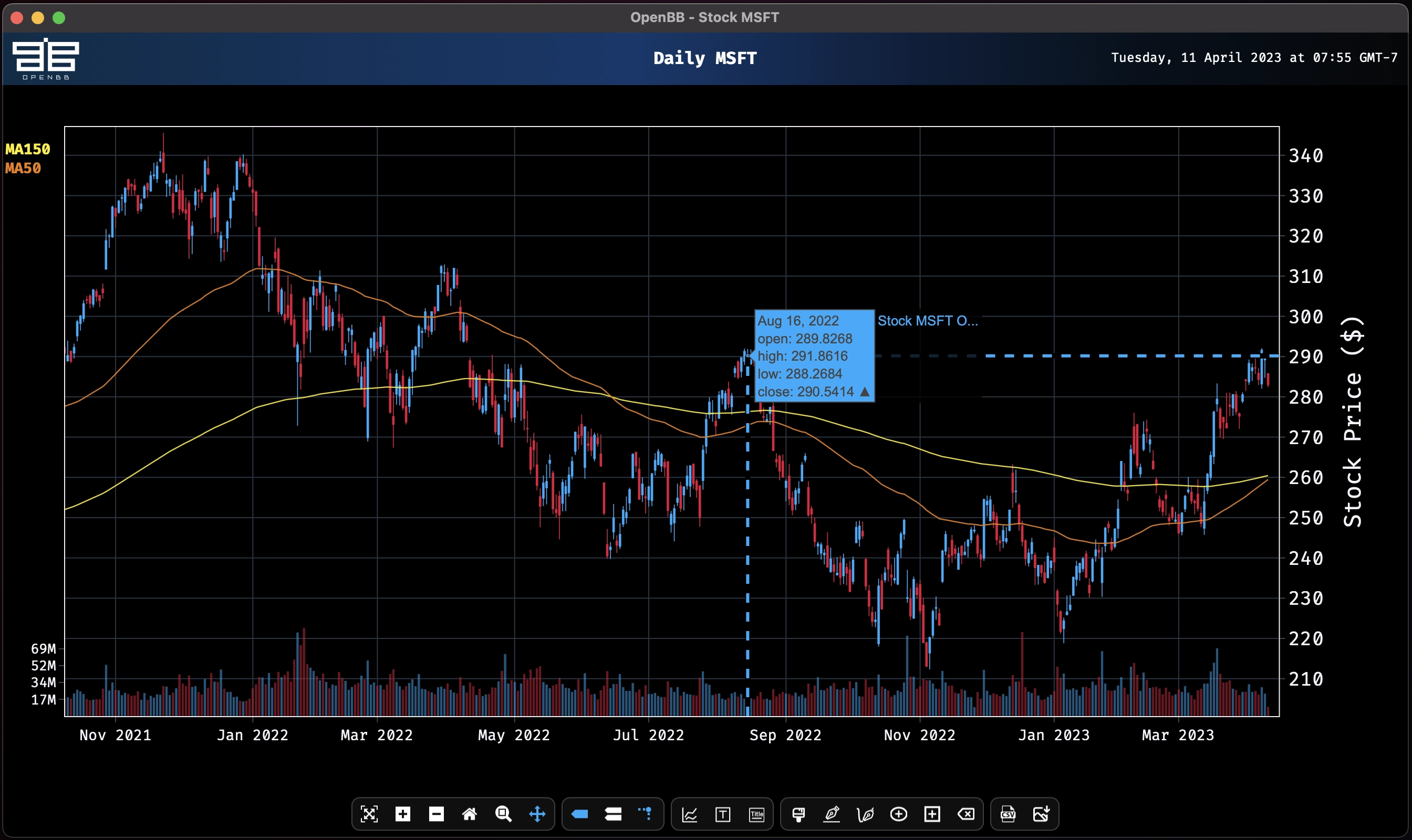
Task: Click the Sep 2022 x-axis label
Action: tap(785, 736)
